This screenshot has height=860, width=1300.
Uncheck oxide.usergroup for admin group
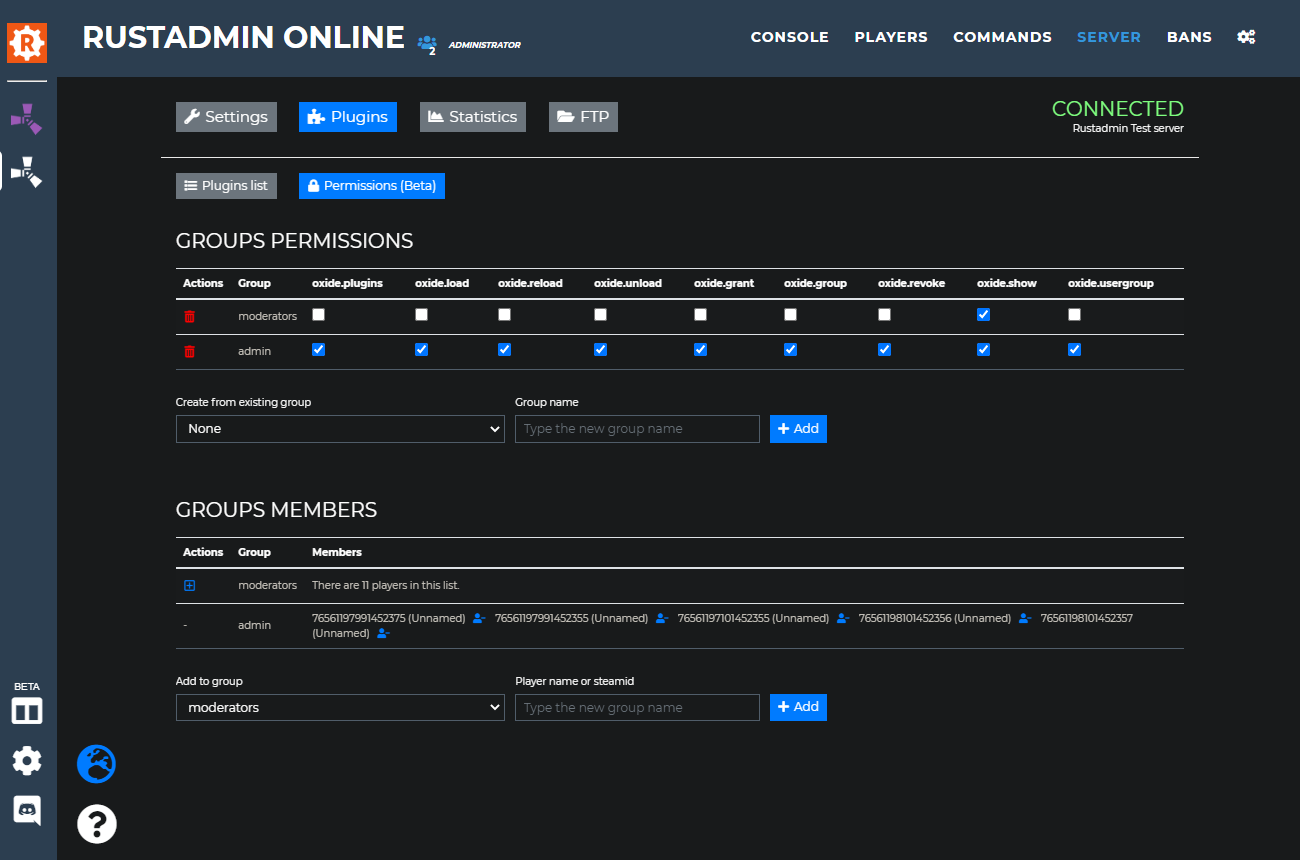[x=1074, y=349]
